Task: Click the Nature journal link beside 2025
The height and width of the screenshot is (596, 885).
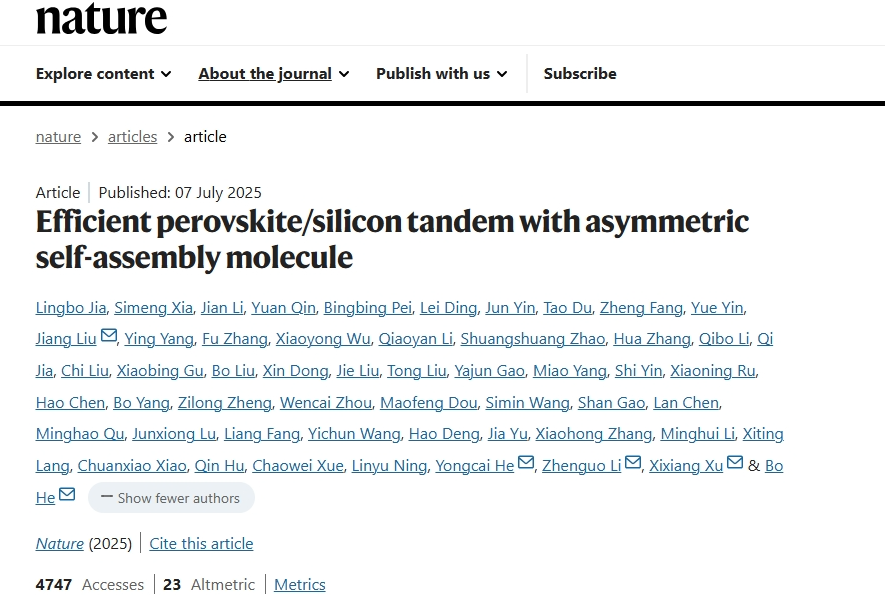Action: click(60, 544)
